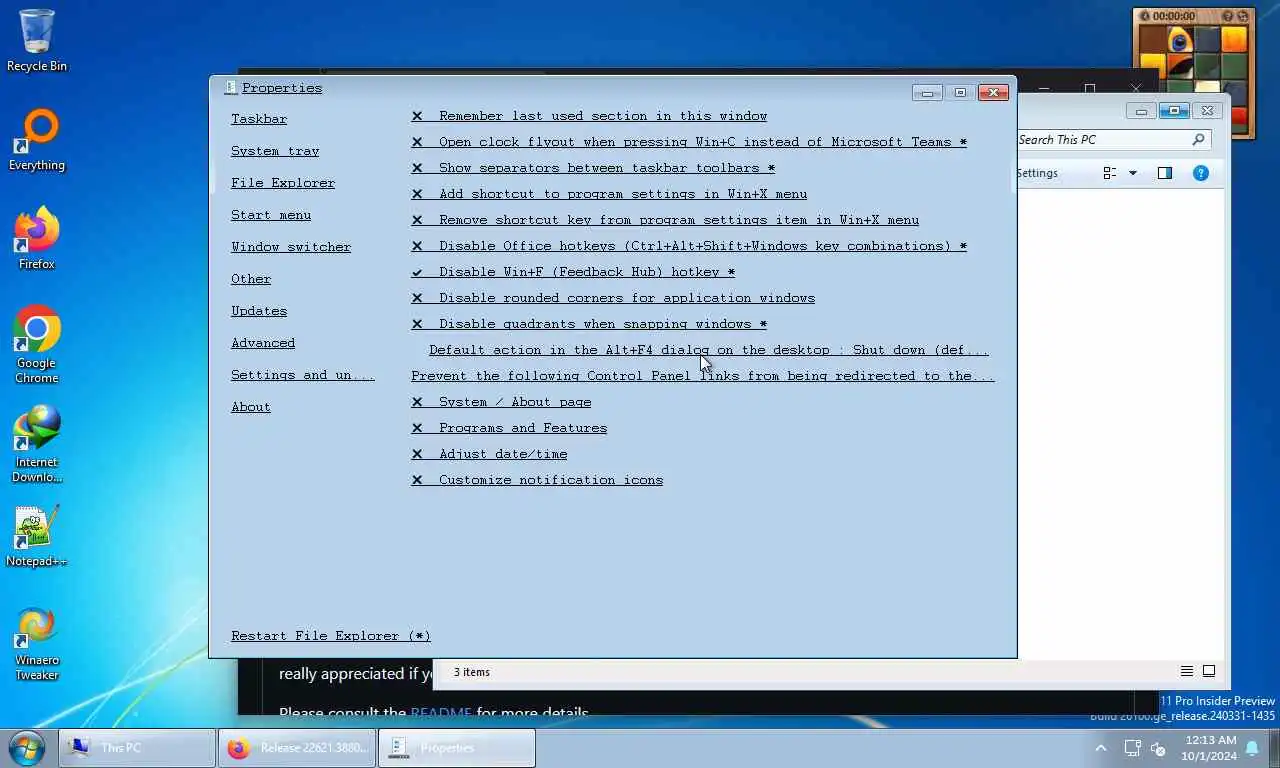Go to the Window switcher section
1280x768 pixels.
[291, 247]
